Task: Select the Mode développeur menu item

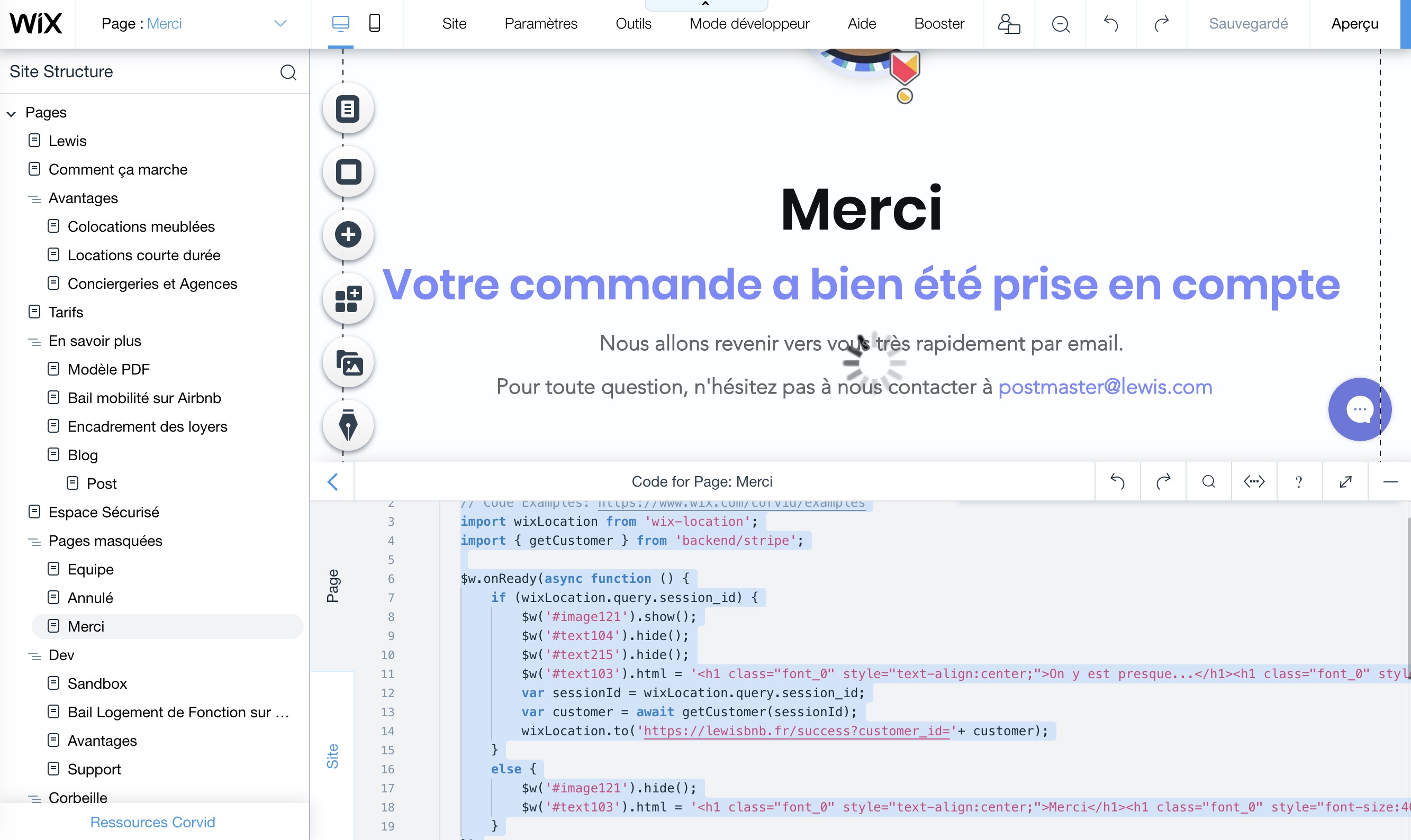Action: (x=749, y=22)
